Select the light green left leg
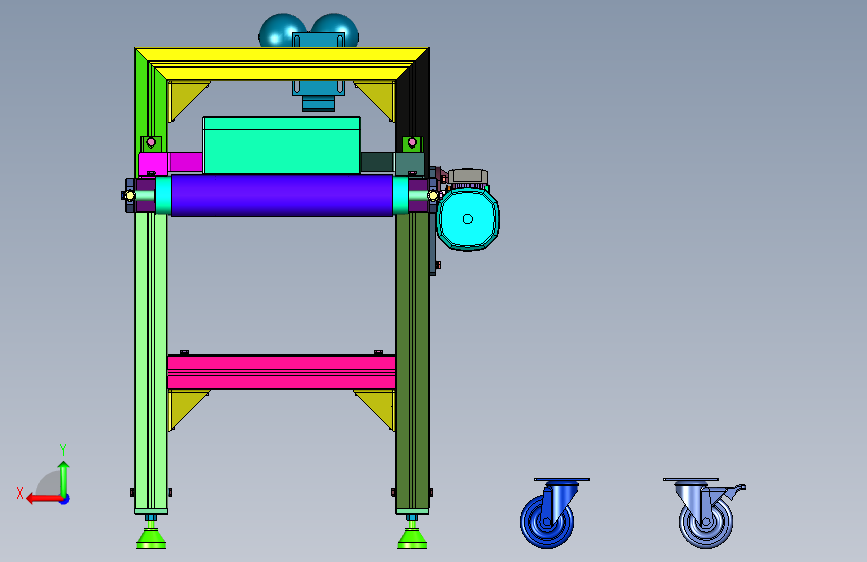This screenshot has height=562, width=867. [x=151, y=362]
